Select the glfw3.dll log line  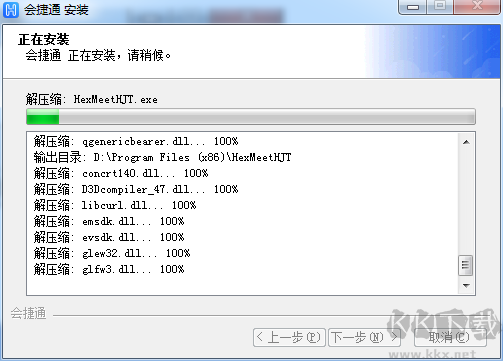[109, 269]
